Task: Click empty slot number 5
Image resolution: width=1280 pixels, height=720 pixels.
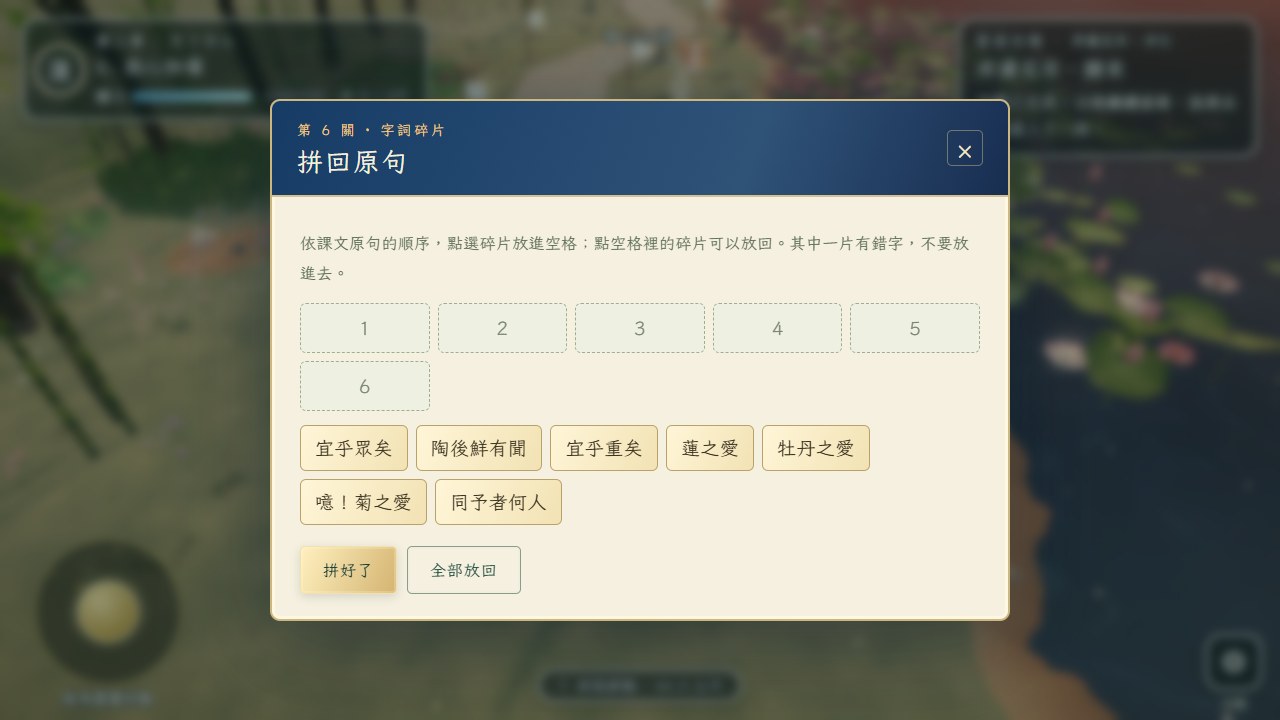Action: point(915,328)
